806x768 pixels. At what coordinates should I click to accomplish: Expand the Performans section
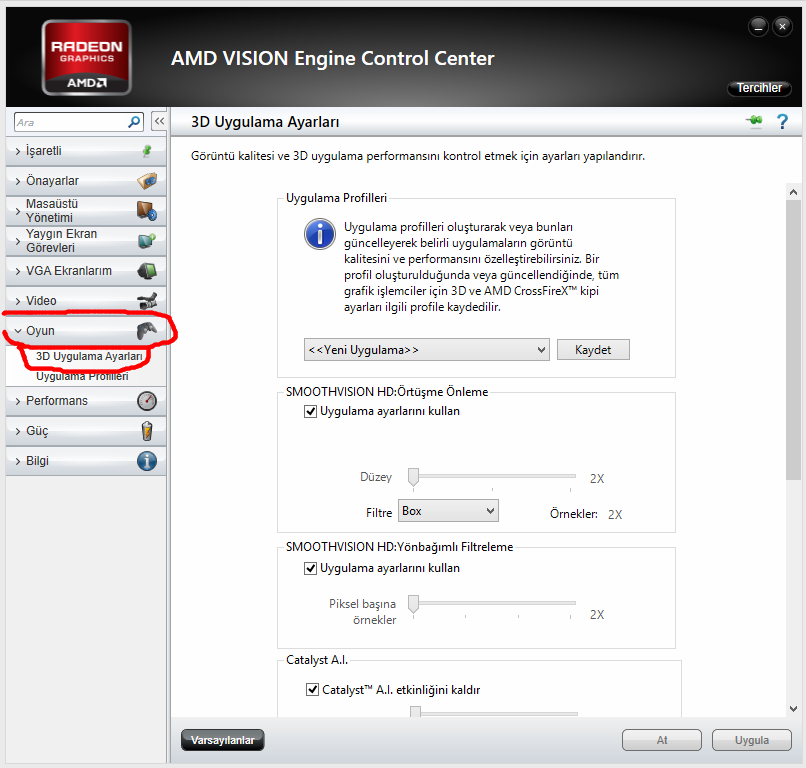click(x=86, y=400)
